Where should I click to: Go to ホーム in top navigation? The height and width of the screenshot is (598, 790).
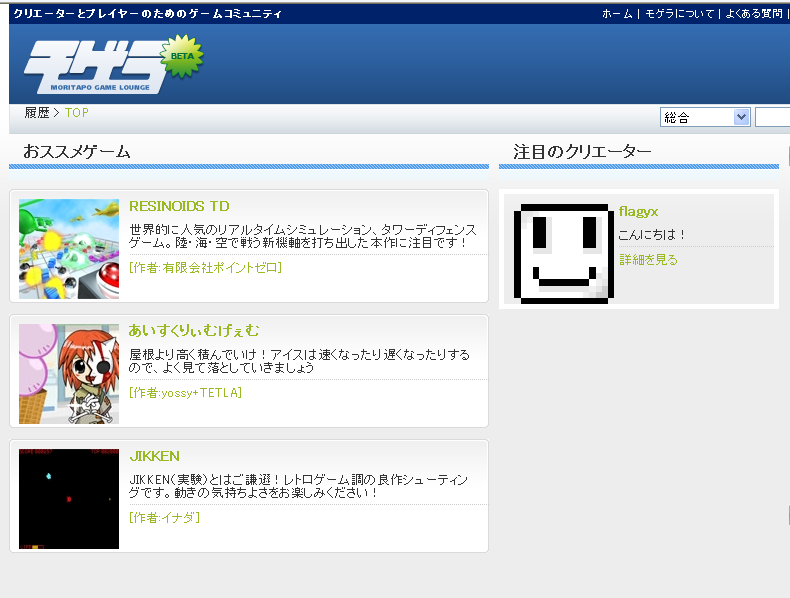(x=616, y=14)
